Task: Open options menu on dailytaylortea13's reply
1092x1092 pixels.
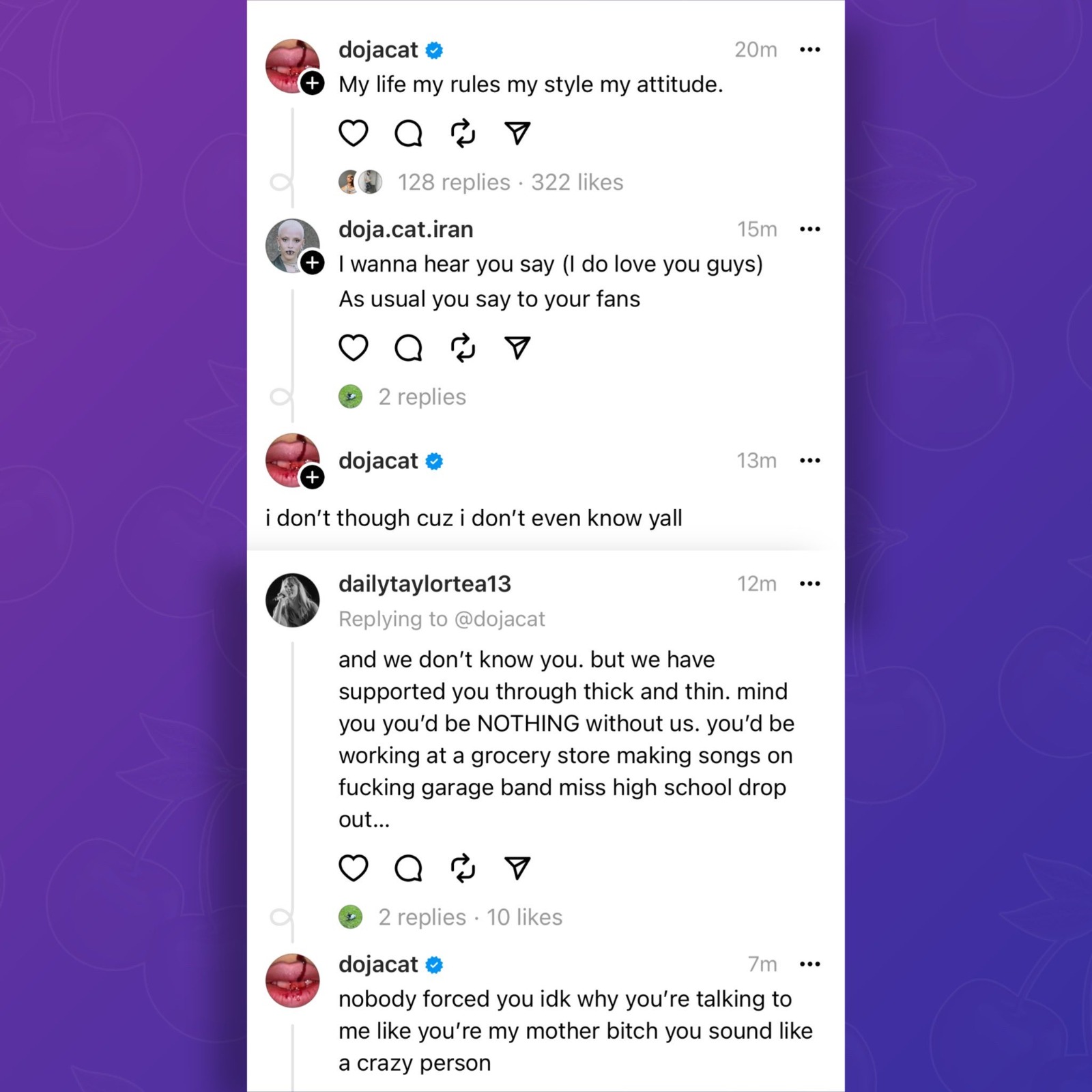Action: point(809,583)
